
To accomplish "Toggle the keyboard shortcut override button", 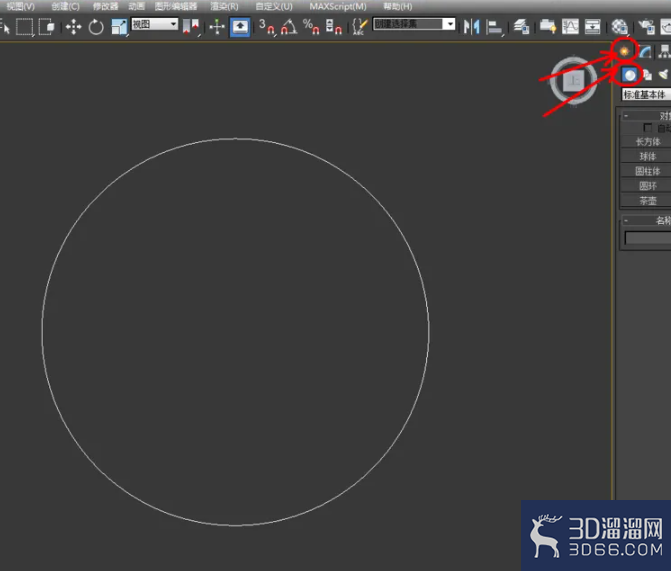I will click(240, 27).
